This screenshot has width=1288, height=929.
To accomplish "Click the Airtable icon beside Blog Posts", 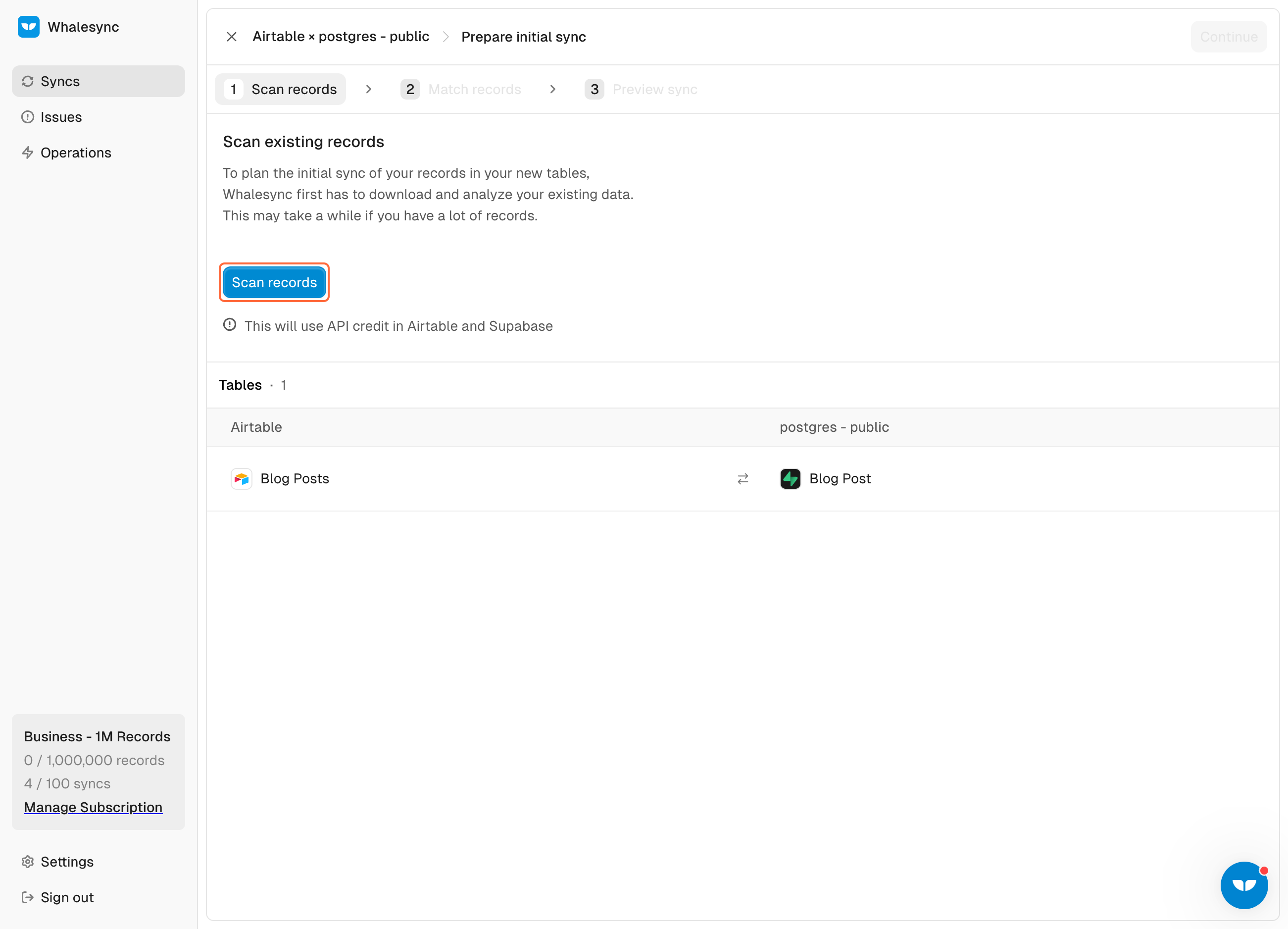I will (x=242, y=479).
